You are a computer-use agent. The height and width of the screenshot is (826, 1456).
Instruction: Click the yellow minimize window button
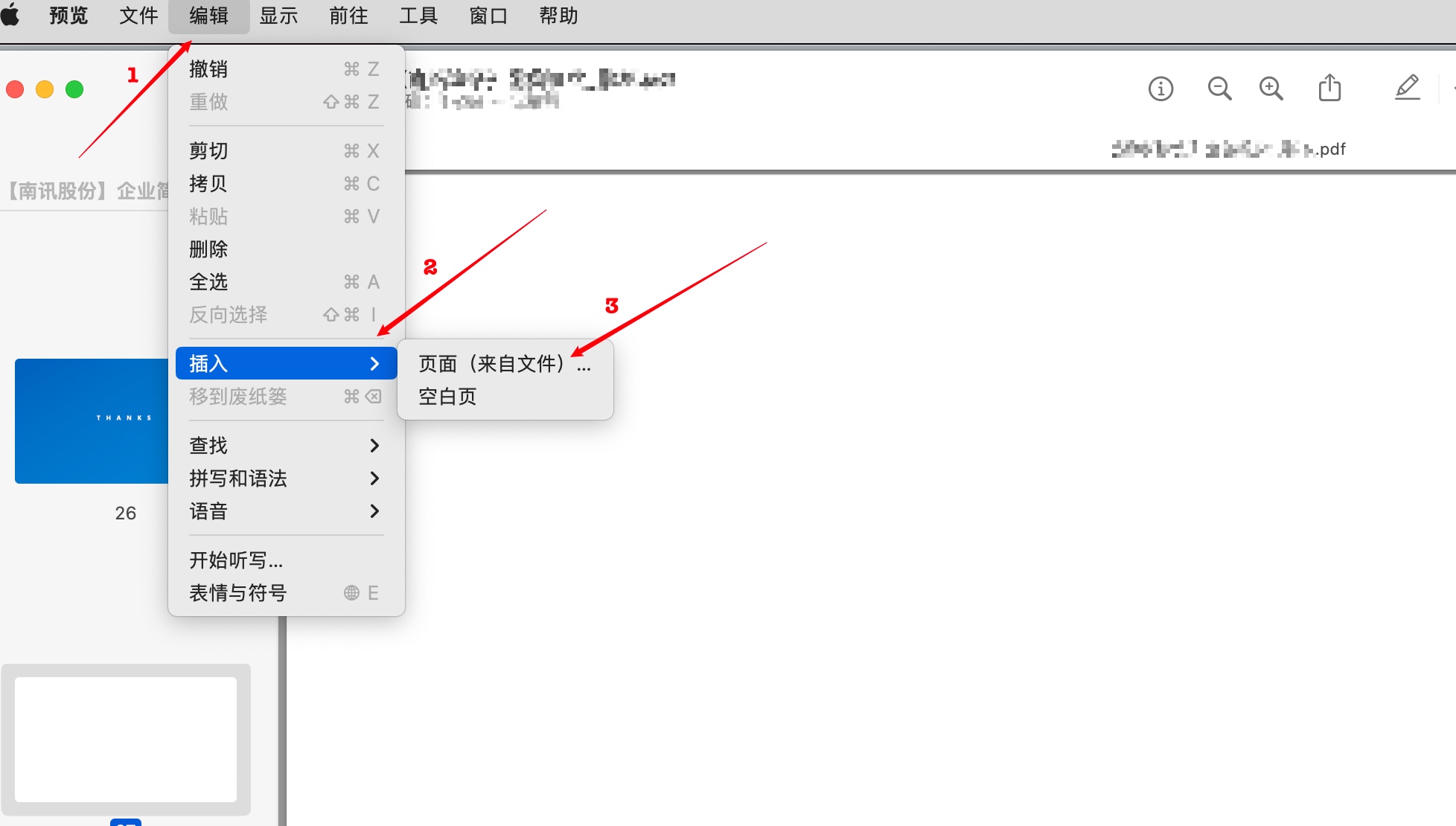[45, 89]
